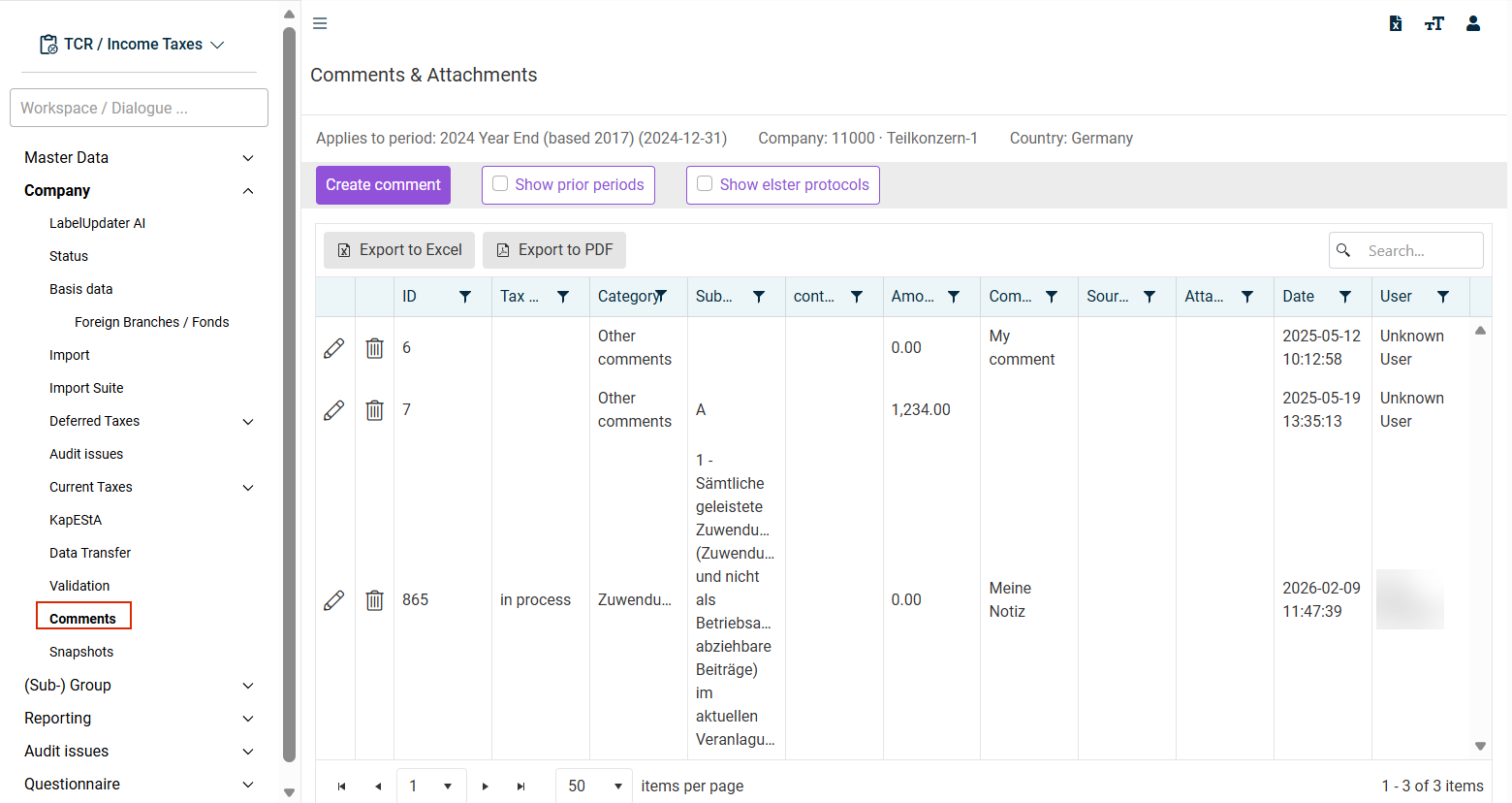Delete comment with ID 6
The image size is (1512, 803).
375,348
